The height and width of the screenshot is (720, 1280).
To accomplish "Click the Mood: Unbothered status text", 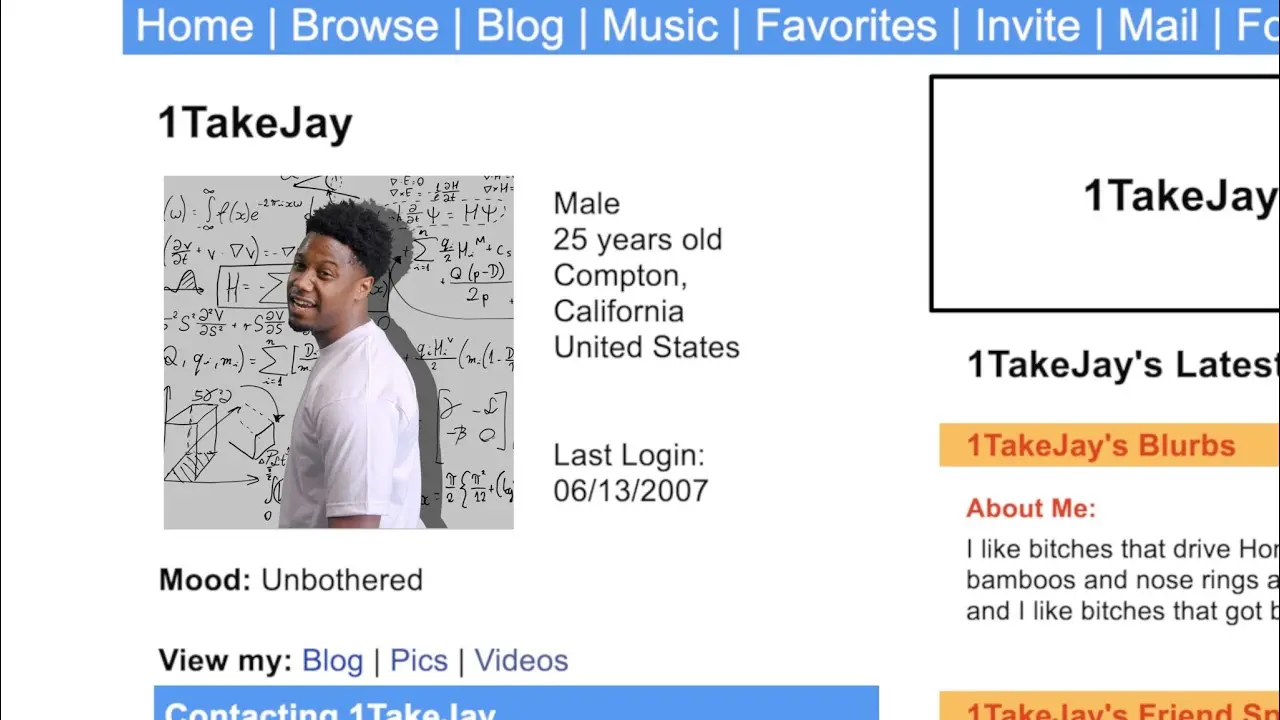I will coord(291,580).
